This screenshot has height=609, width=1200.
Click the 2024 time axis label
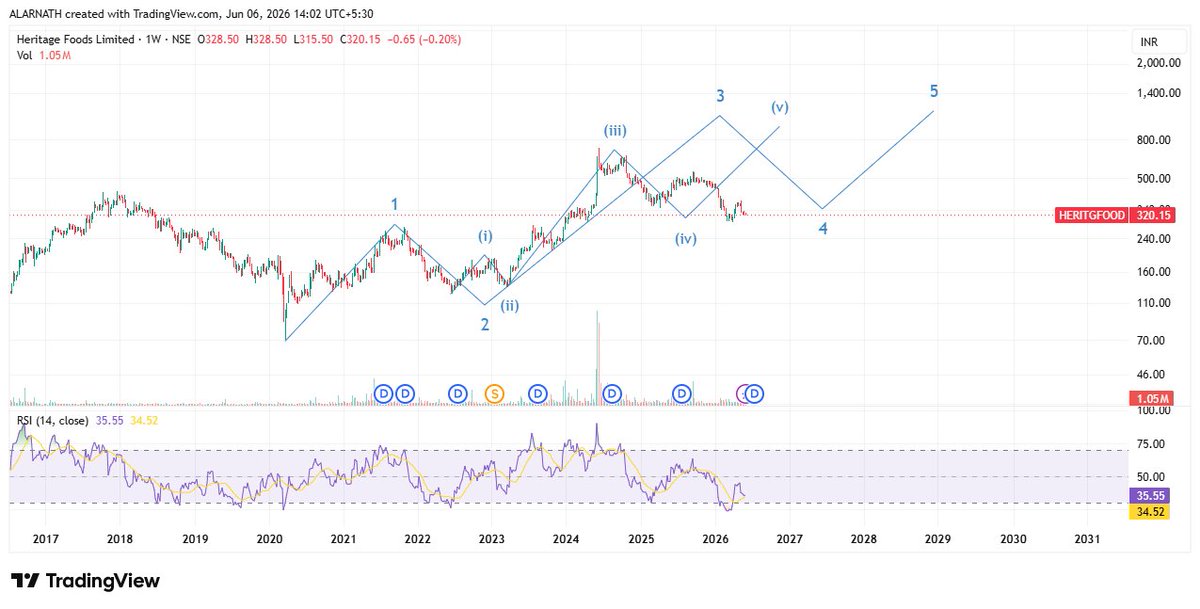click(566, 539)
